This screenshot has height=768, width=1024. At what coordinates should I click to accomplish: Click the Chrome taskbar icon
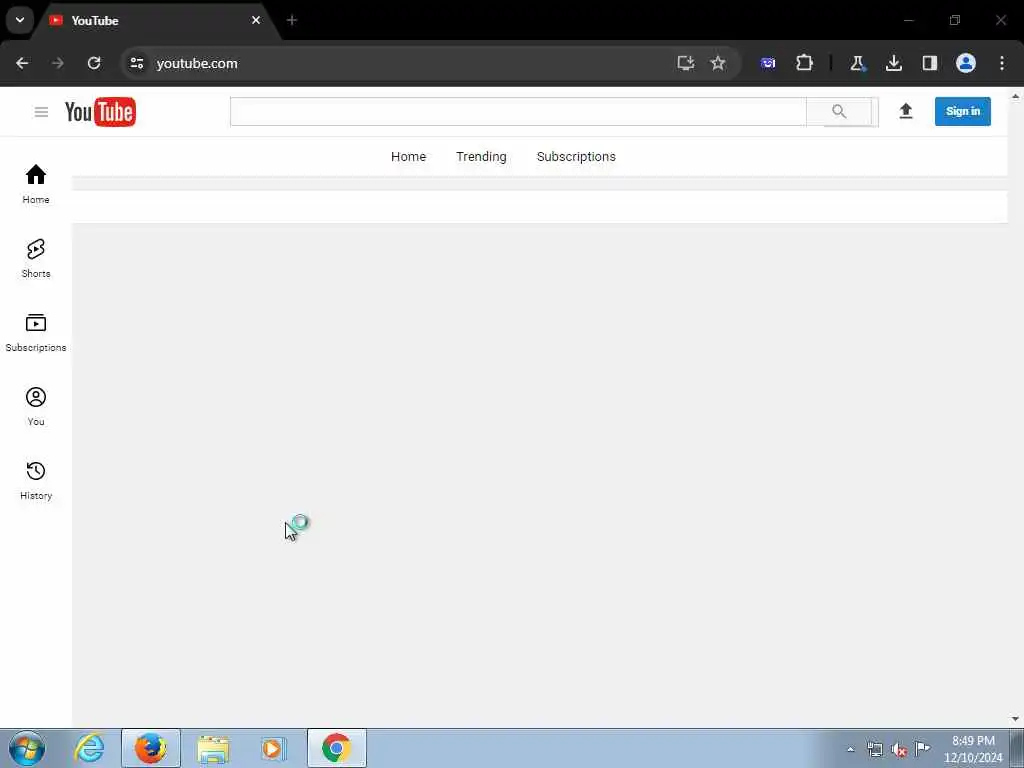[x=336, y=748]
